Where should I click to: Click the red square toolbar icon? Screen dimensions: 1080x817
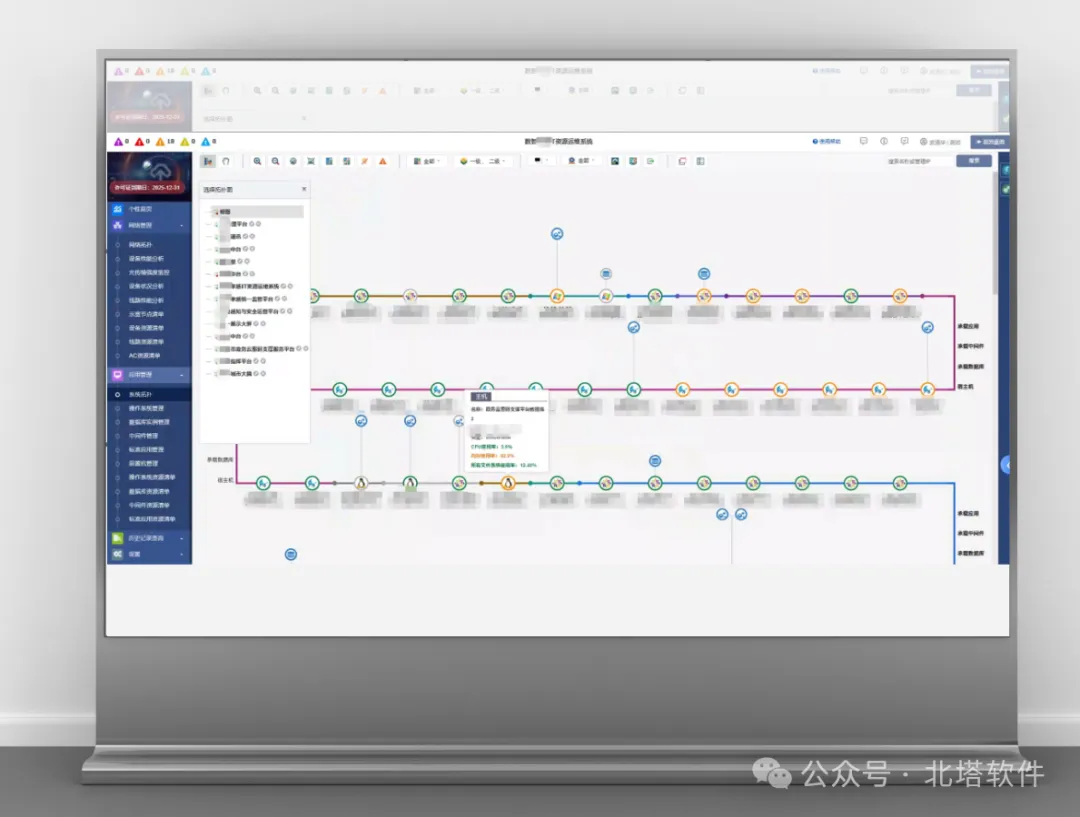[x=683, y=161]
